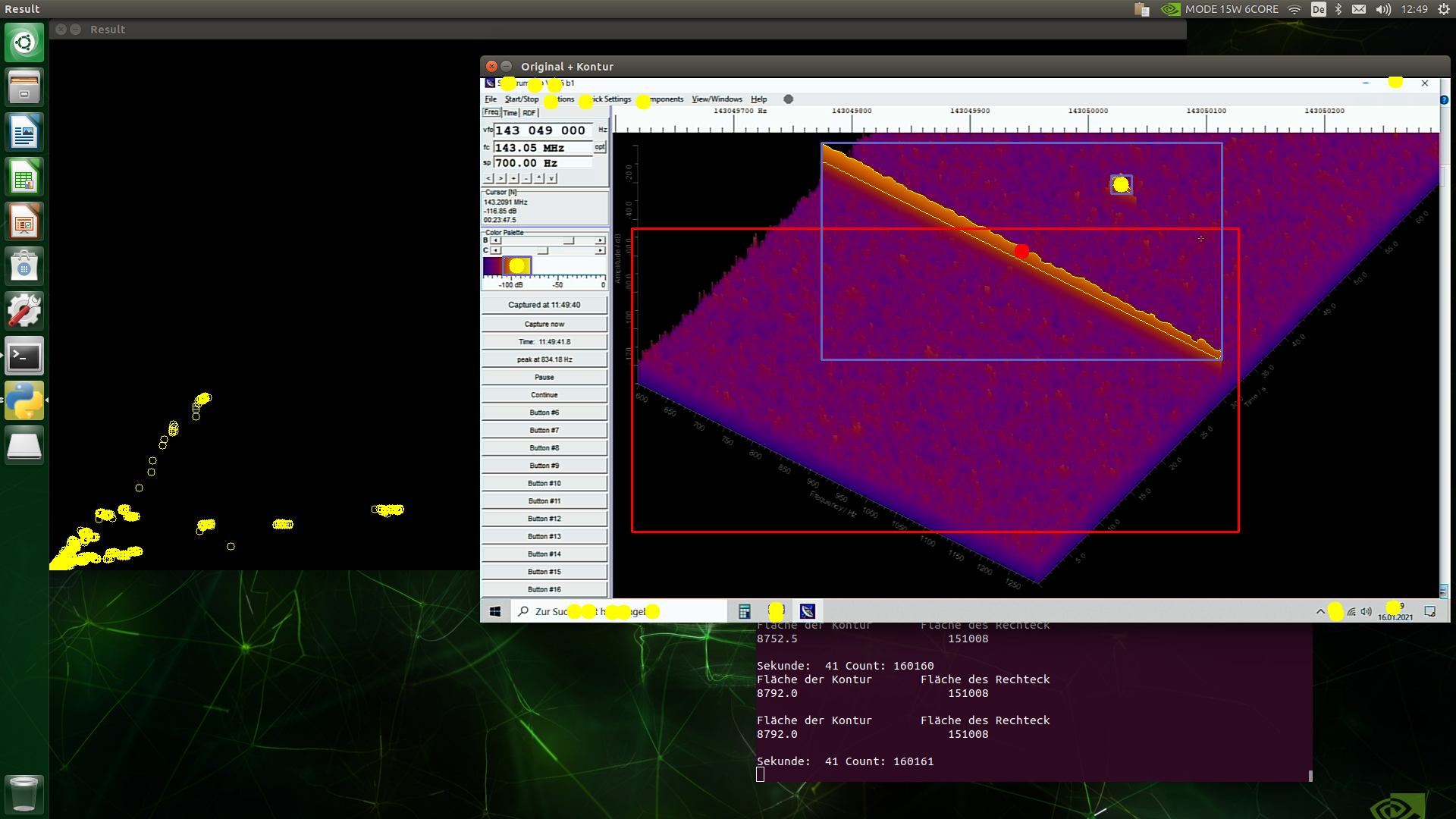Click the shift-right '>' frequency button
The height and width of the screenshot is (819, 1456).
pos(501,178)
